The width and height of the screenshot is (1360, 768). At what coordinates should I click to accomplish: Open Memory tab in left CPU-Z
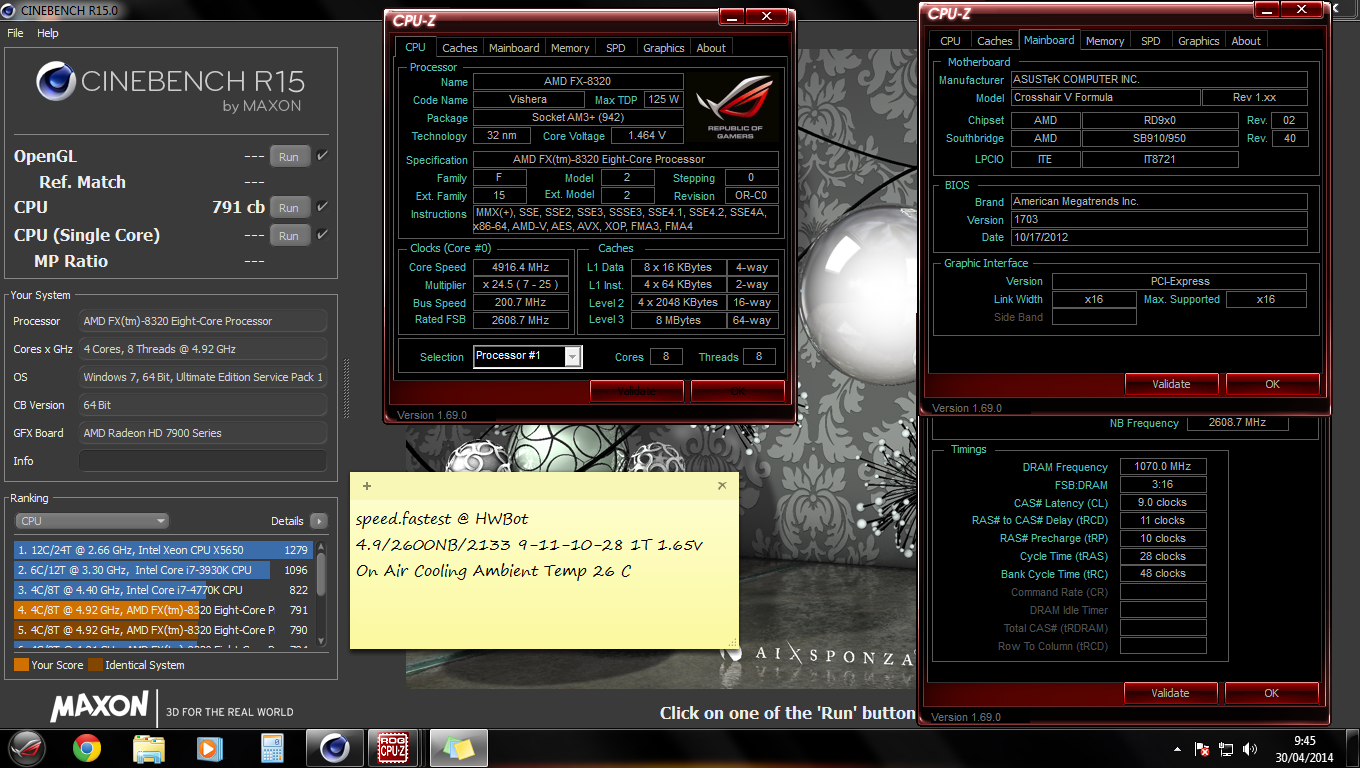click(570, 48)
